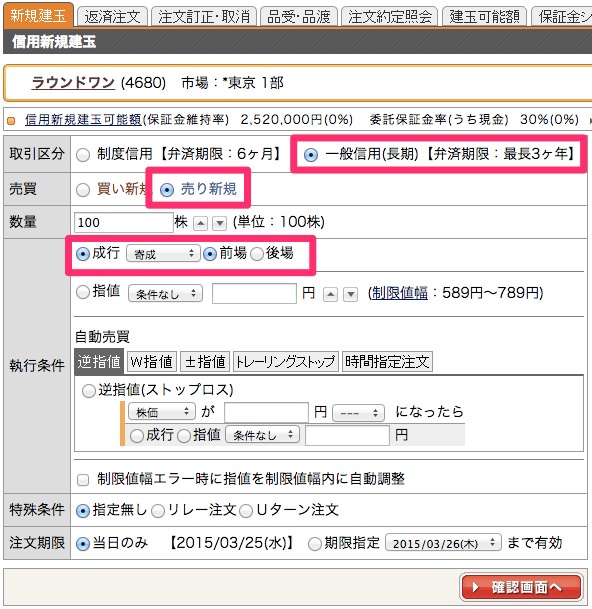
Task: Click the 数量 quantity input field
Action: click(124, 223)
